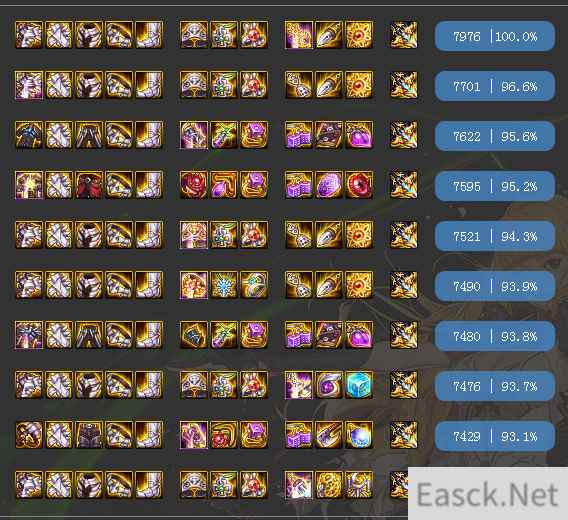Select the red hooded pants icon
The width and height of the screenshot is (568, 520).
pyautogui.click(x=89, y=185)
